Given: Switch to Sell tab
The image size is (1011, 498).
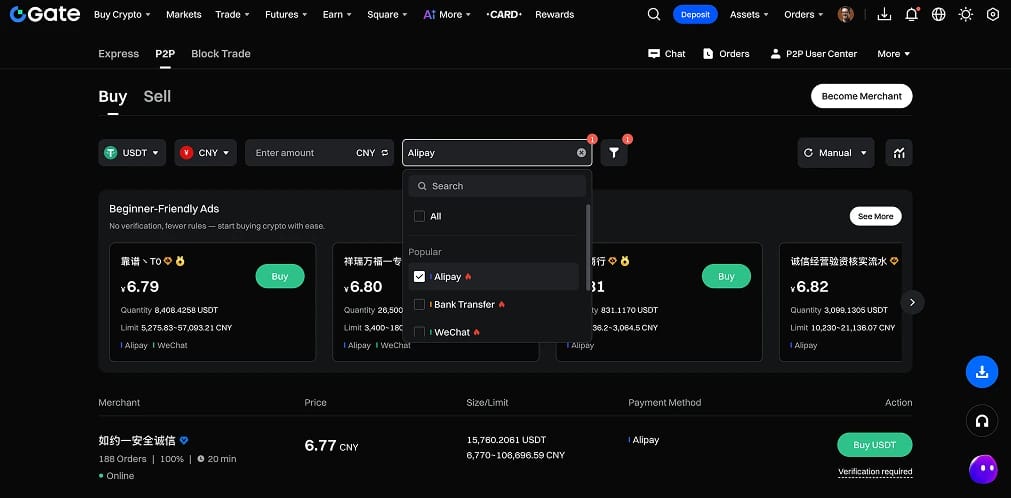Looking at the screenshot, I should pyautogui.click(x=157, y=96).
